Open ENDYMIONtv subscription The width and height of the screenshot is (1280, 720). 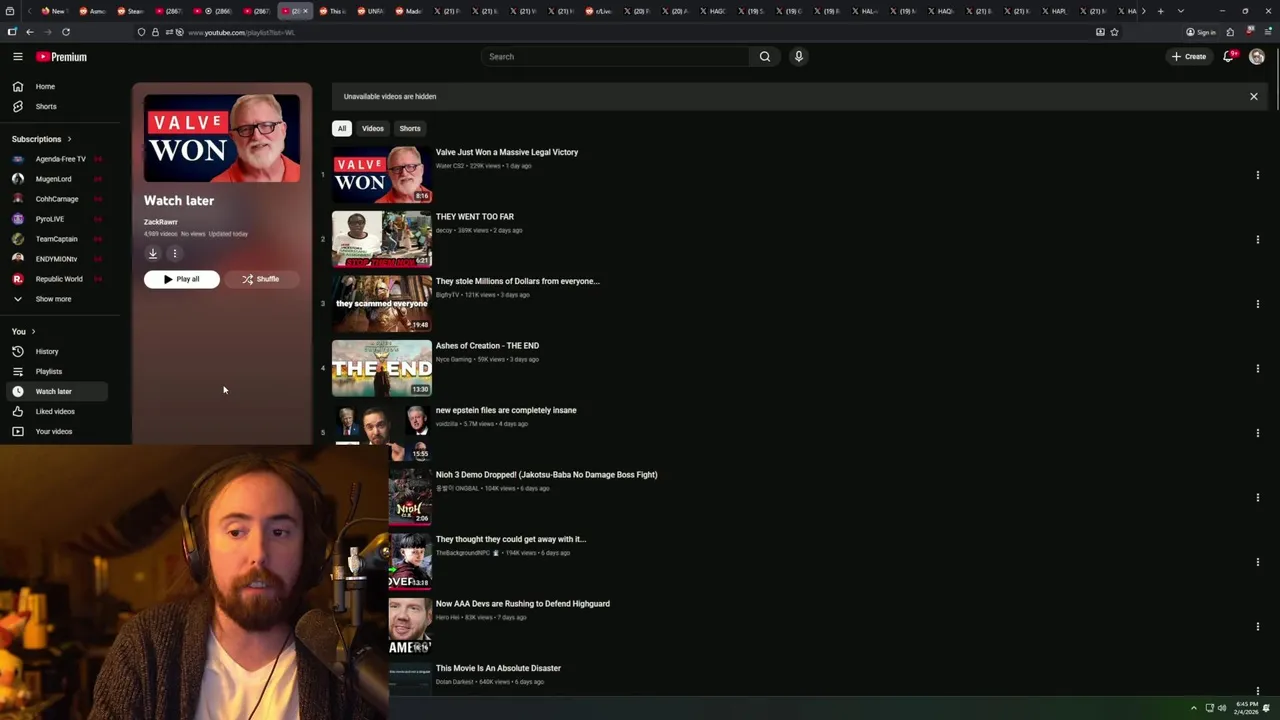[x=55, y=259]
